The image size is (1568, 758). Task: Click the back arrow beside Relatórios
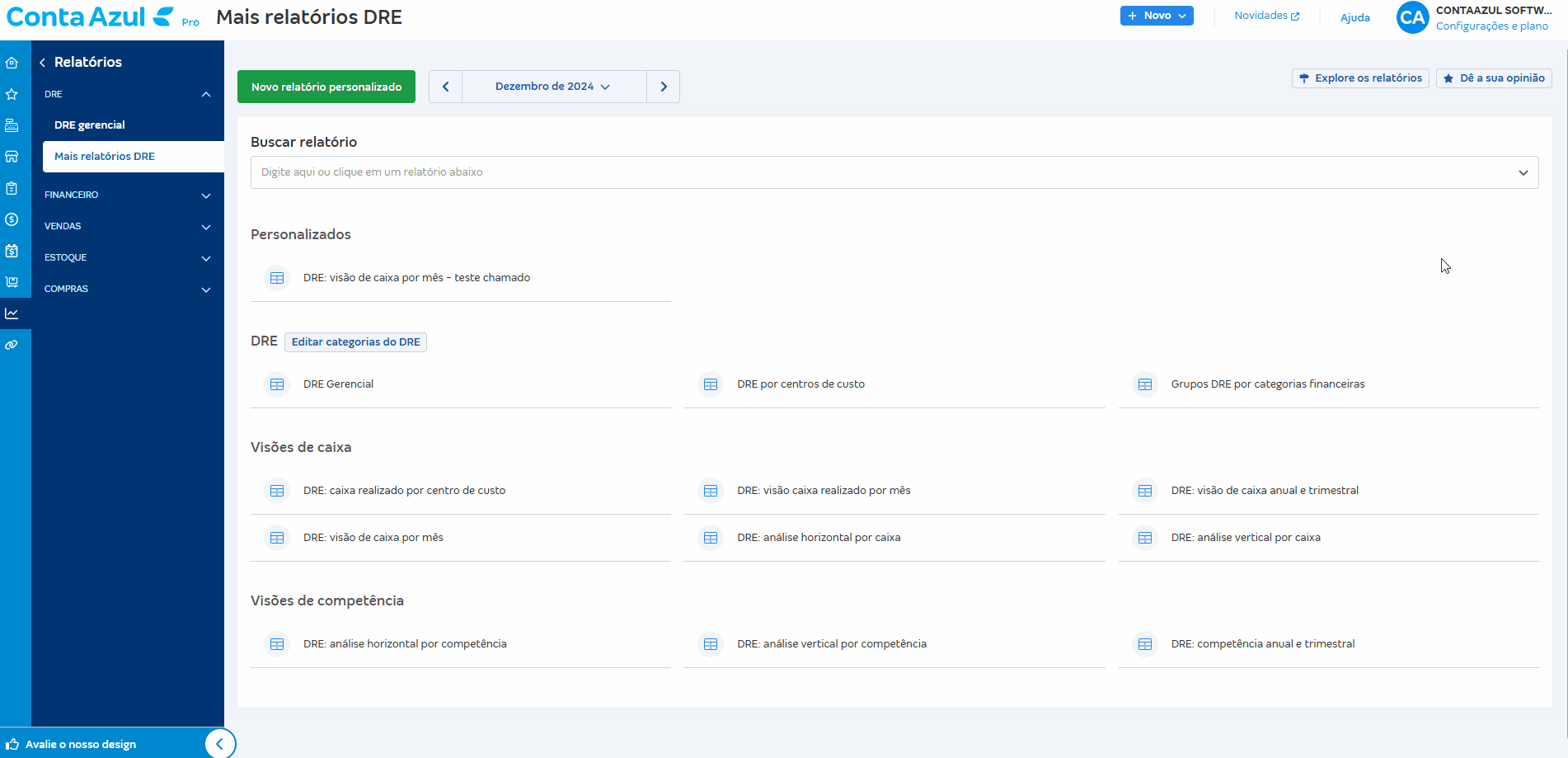(42, 63)
